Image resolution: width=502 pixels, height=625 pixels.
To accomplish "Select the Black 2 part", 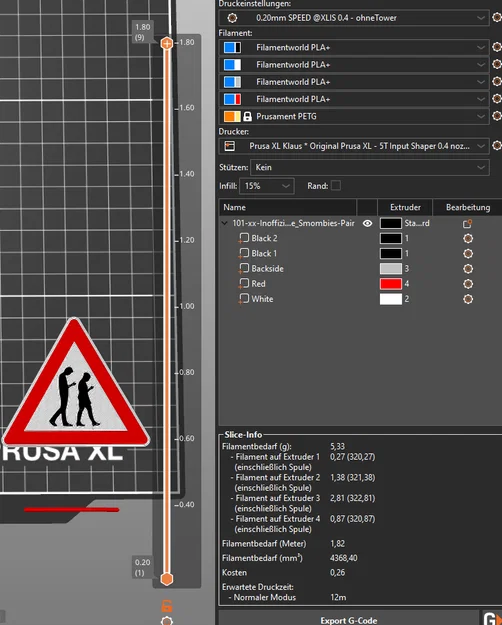I will pos(264,238).
